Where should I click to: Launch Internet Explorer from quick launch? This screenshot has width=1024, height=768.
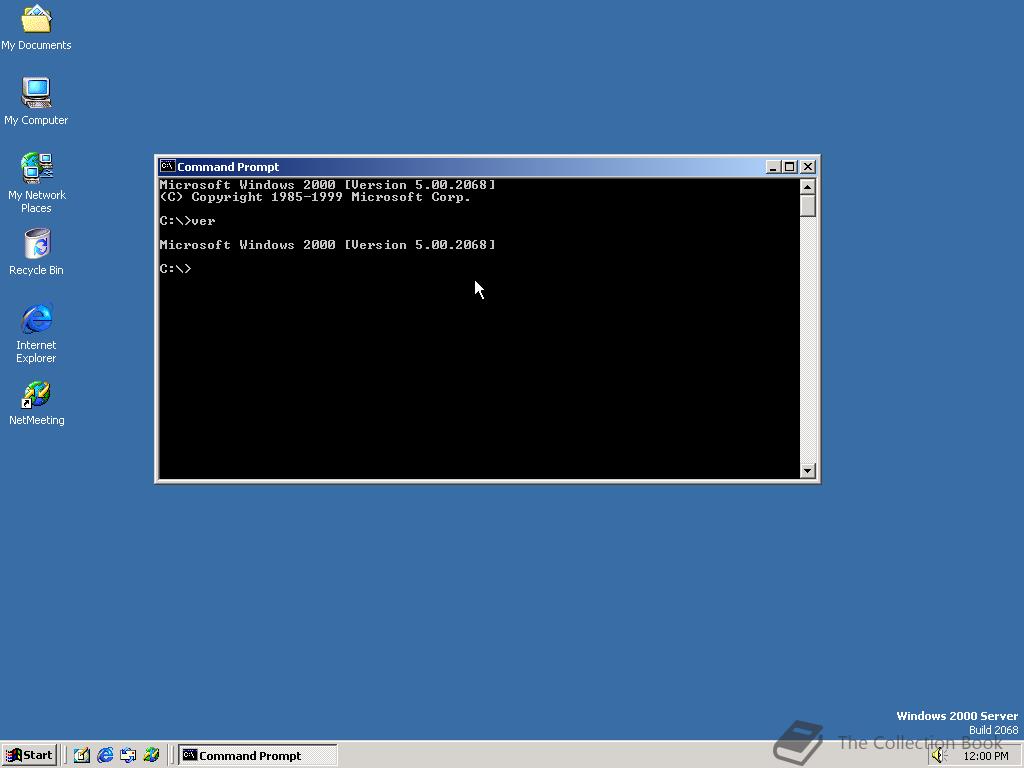click(x=105, y=755)
